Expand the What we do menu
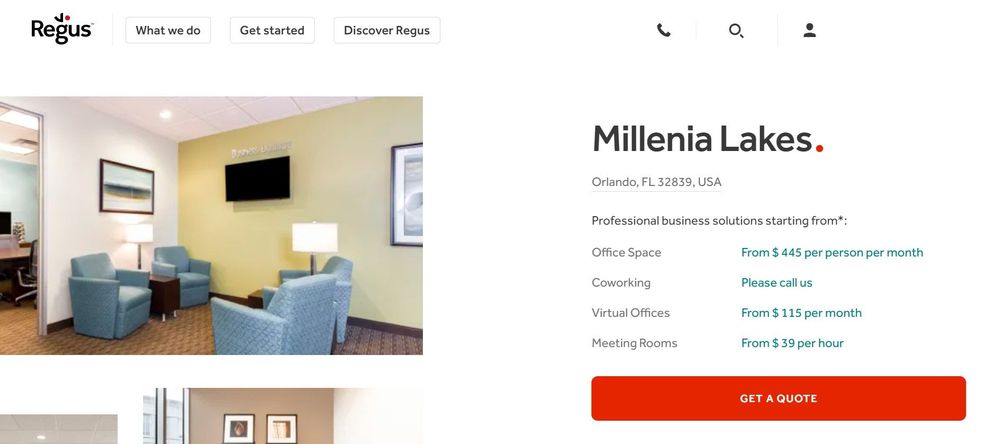Image resolution: width=1000 pixels, height=444 pixels. (168, 30)
